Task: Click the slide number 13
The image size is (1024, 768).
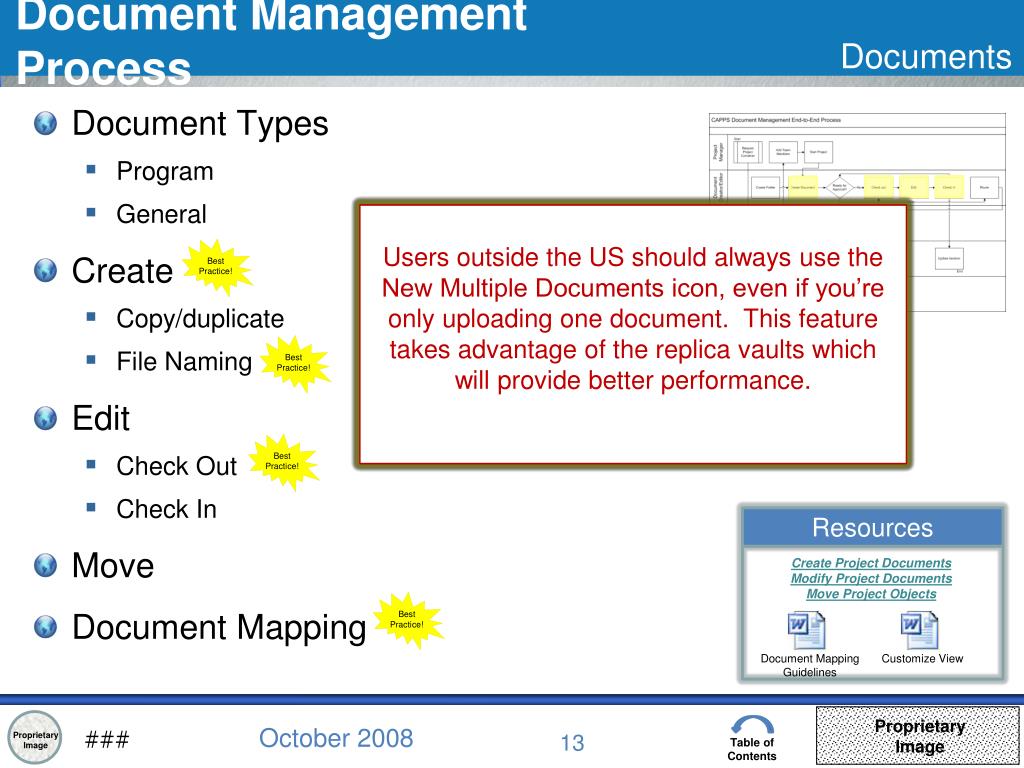Action: point(572,743)
